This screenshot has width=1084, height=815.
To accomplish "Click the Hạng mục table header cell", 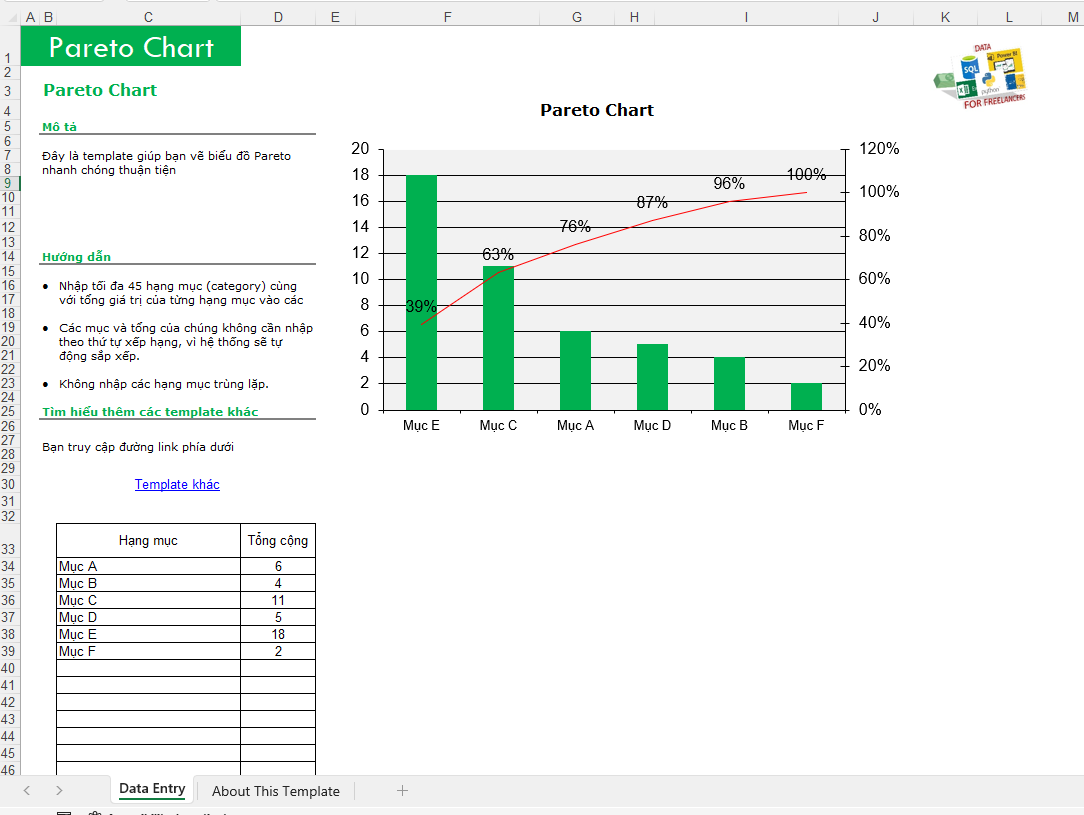I will (x=148, y=540).
